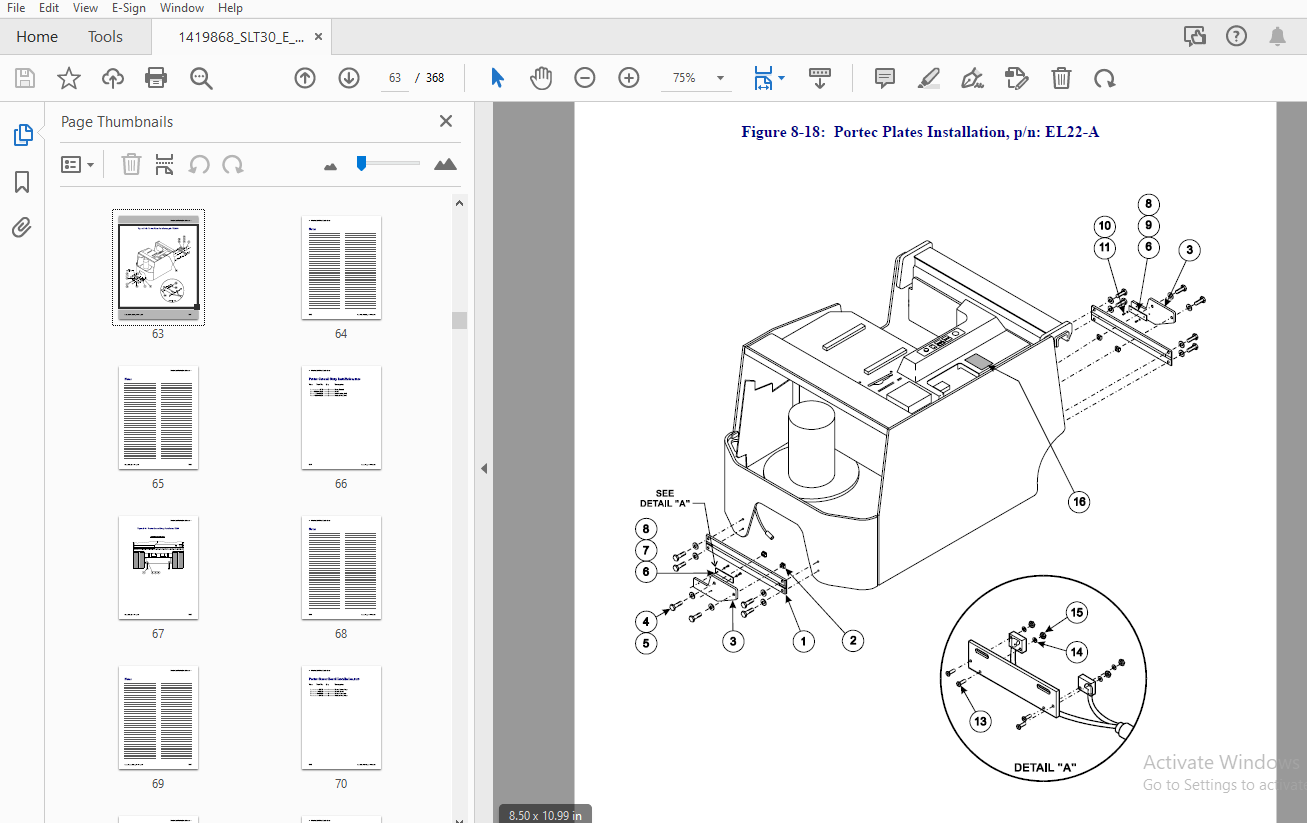
Task: Open the Bookmarks sidebar panel
Action: [x=22, y=182]
